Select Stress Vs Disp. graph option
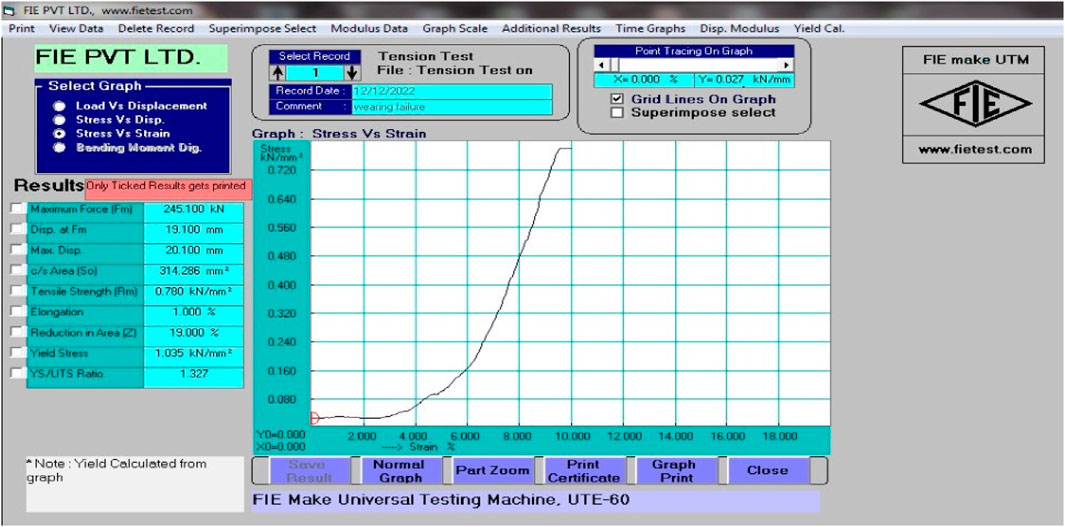The height and width of the screenshot is (527, 1065). 60,120
